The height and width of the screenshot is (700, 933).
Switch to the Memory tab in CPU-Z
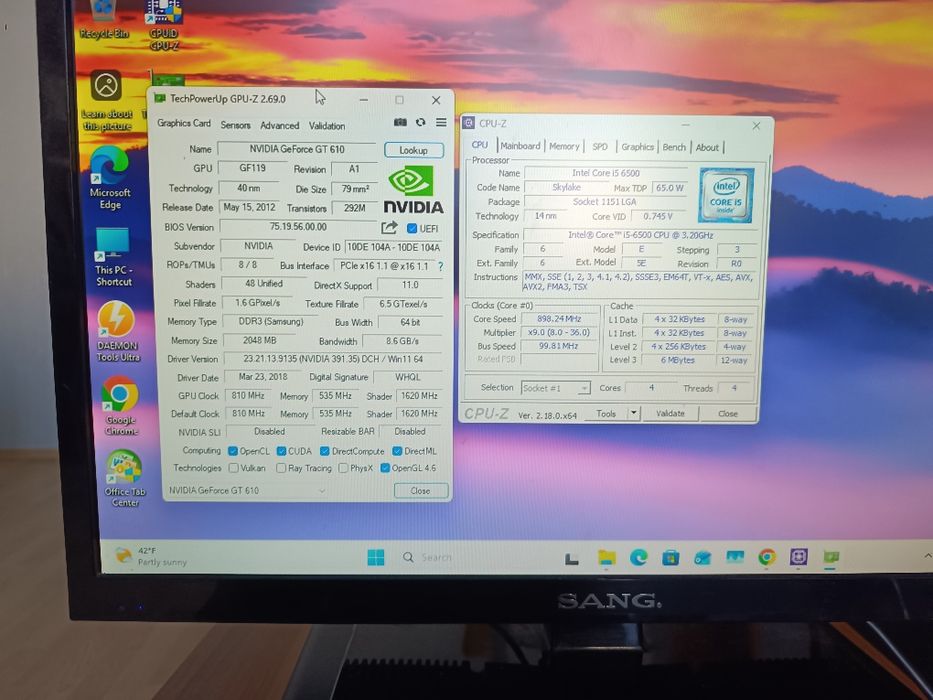[x=564, y=146]
